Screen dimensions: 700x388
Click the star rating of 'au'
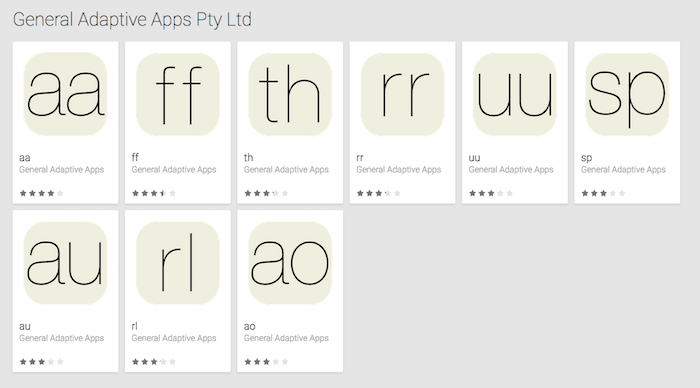[x=42, y=362]
